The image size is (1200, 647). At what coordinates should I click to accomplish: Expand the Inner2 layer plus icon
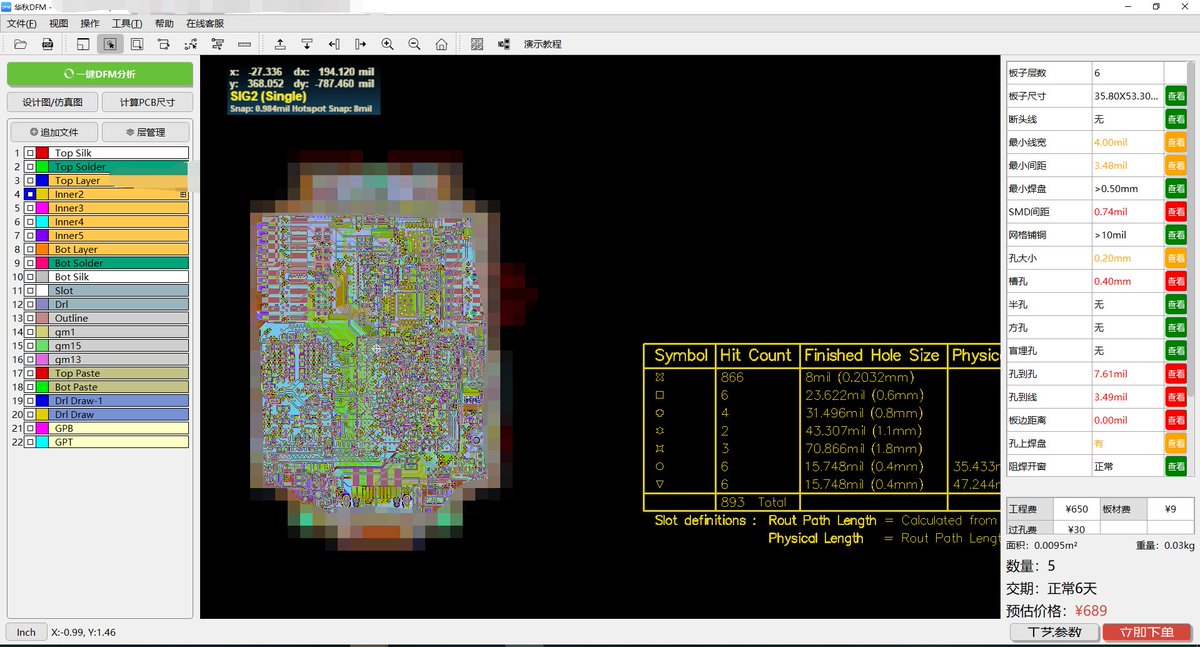coord(183,194)
